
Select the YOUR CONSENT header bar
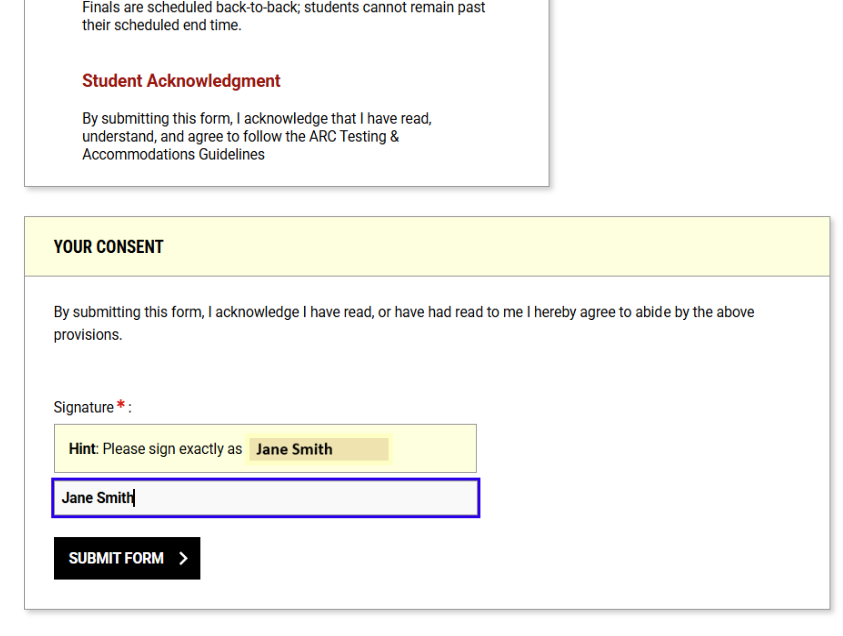108,246
